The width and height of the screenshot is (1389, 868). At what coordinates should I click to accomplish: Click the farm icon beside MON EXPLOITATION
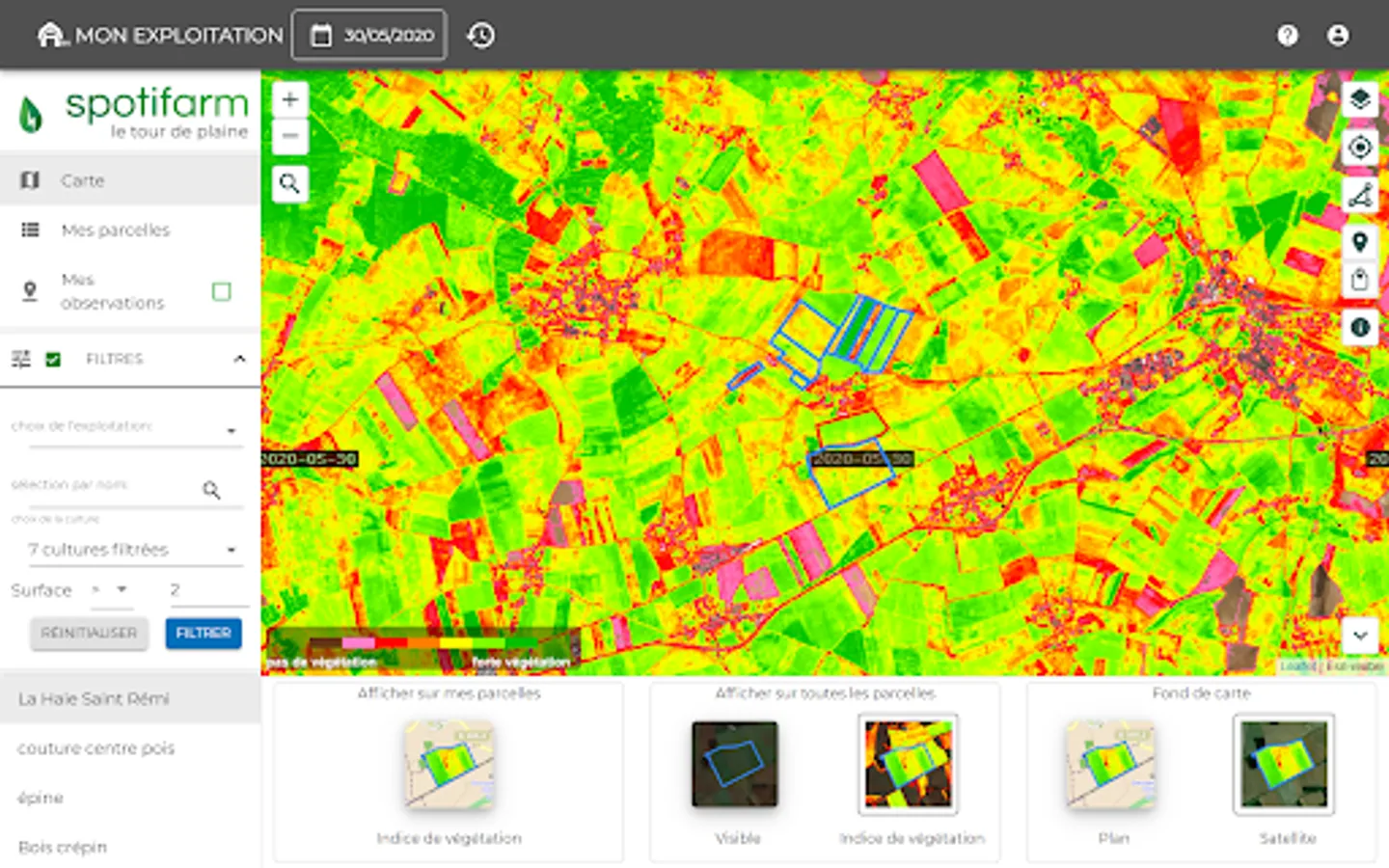coord(52,36)
